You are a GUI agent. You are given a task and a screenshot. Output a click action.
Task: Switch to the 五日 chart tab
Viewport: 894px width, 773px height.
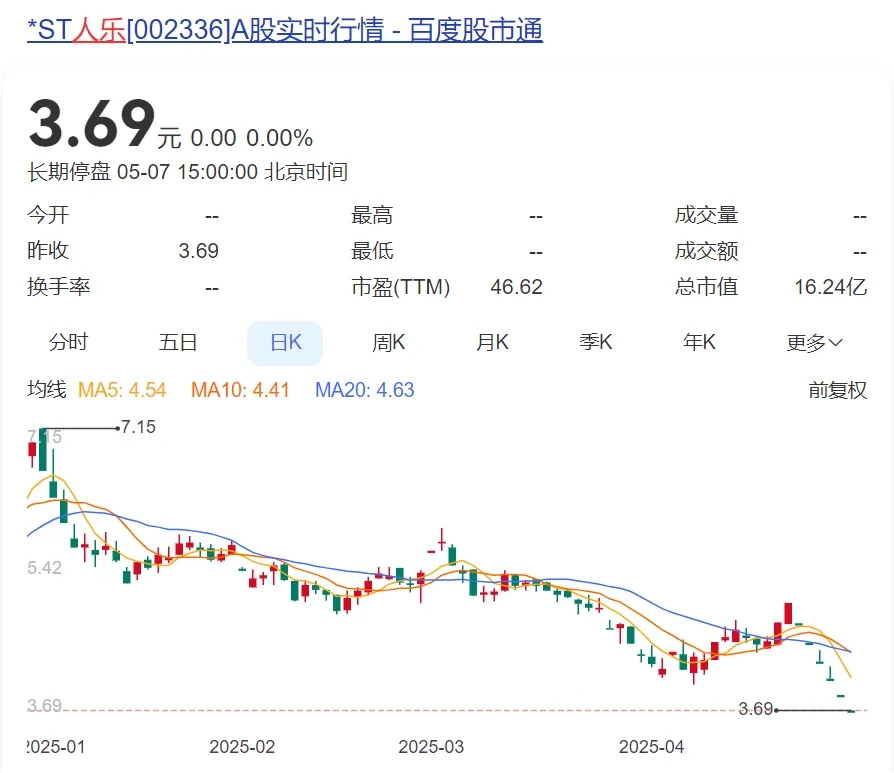(178, 343)
